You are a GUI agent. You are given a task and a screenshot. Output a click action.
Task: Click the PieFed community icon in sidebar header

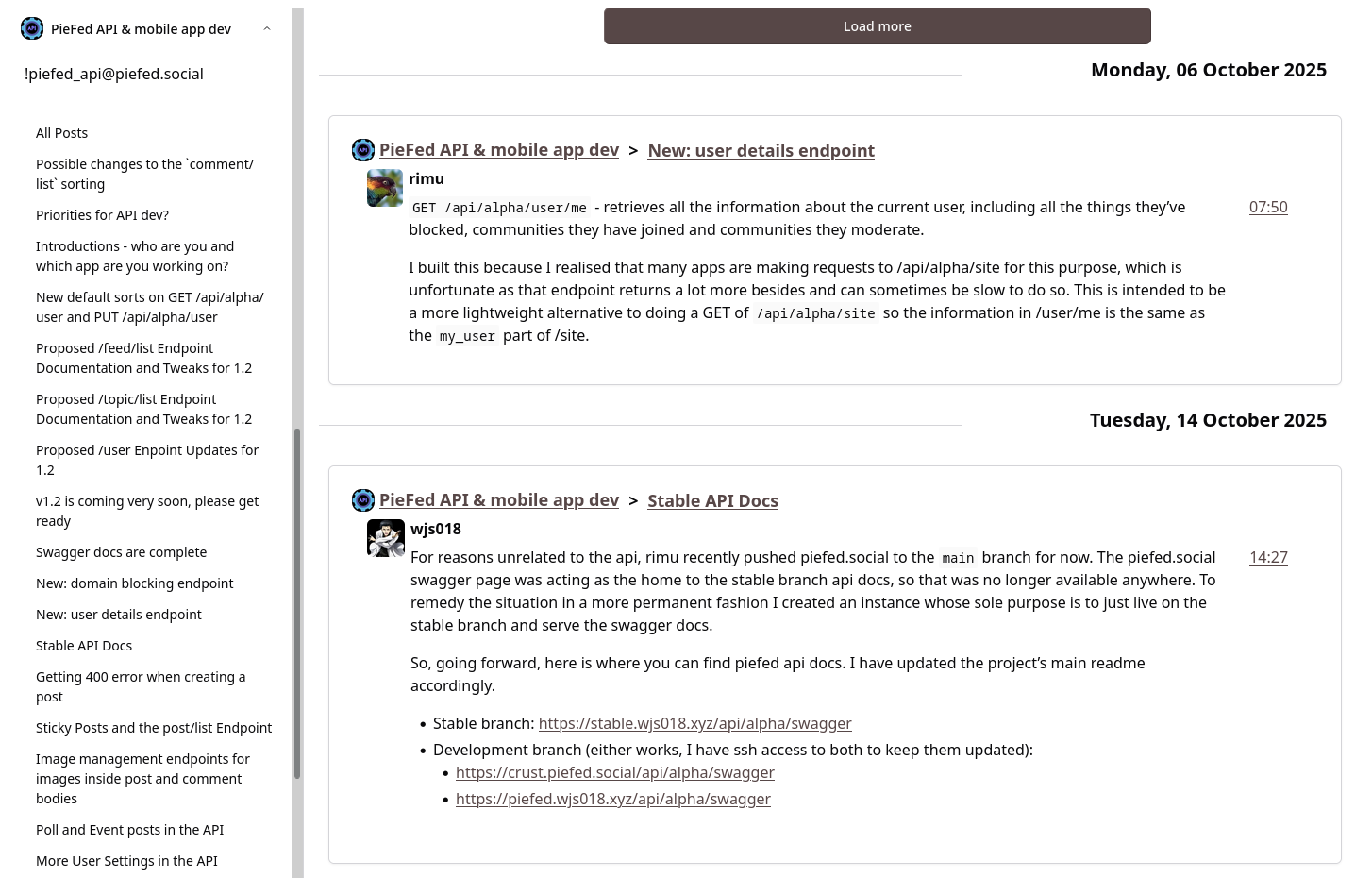click(32, 29)
